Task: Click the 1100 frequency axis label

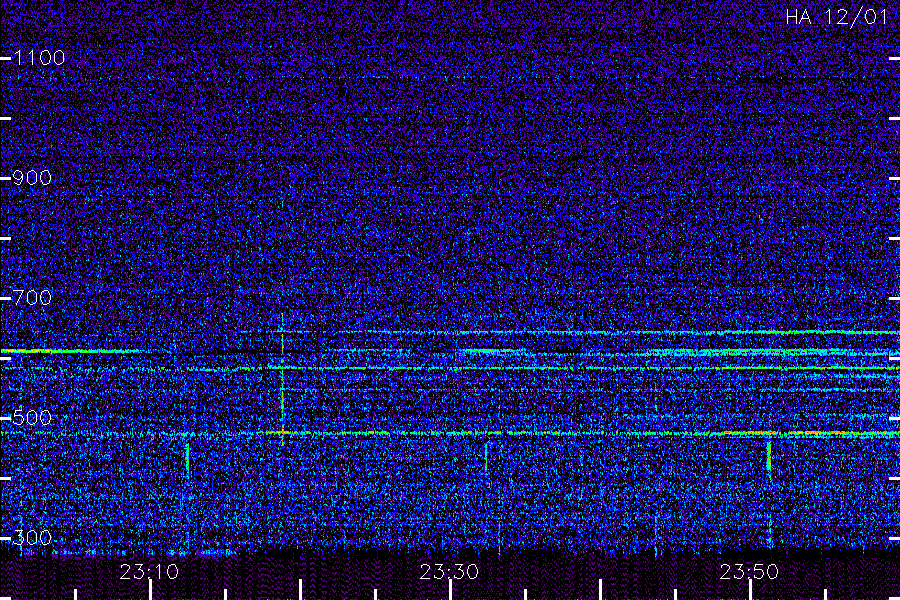Action: (39, 58)
